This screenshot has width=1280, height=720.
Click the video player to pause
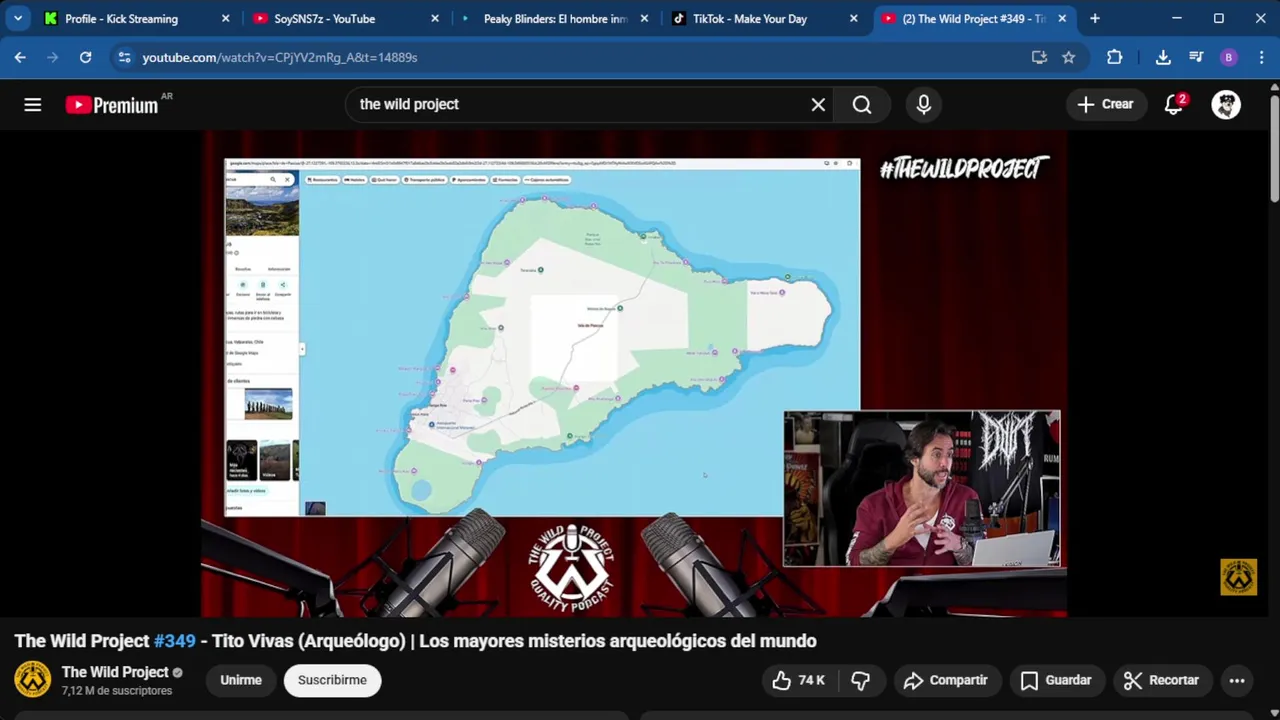(633, 374)
